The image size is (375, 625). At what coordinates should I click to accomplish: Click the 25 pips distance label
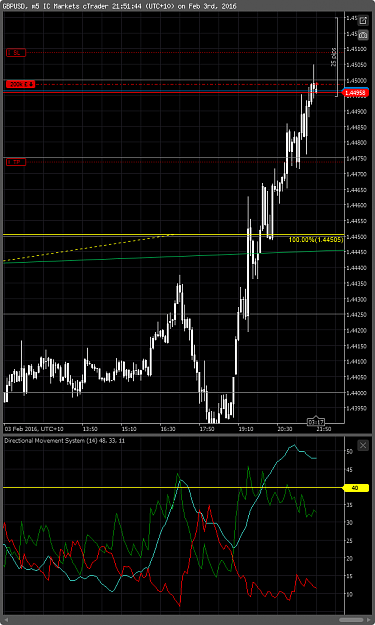click(x=334, y=57)
